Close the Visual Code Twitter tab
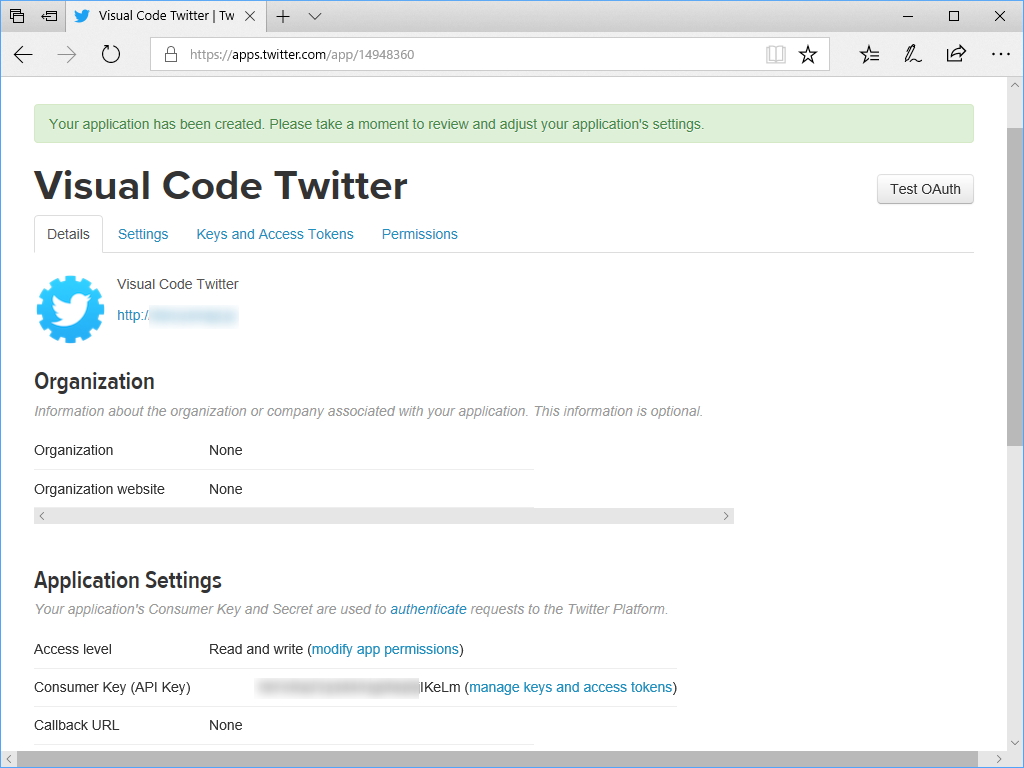Viewport: 1024px width, 768px height. pyautogui.click(x=250, y=16)
